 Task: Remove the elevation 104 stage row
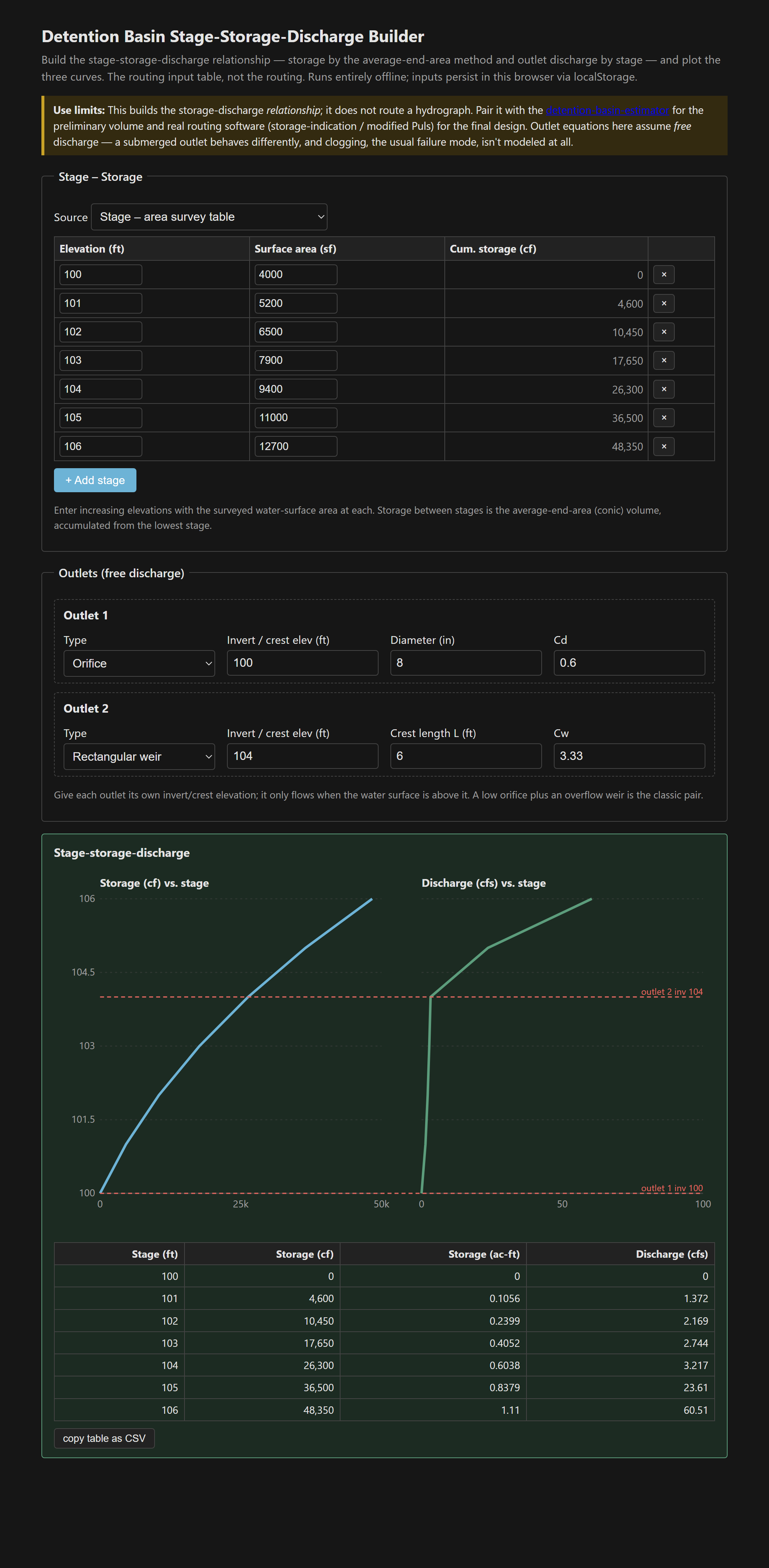[x=664, y=389]
